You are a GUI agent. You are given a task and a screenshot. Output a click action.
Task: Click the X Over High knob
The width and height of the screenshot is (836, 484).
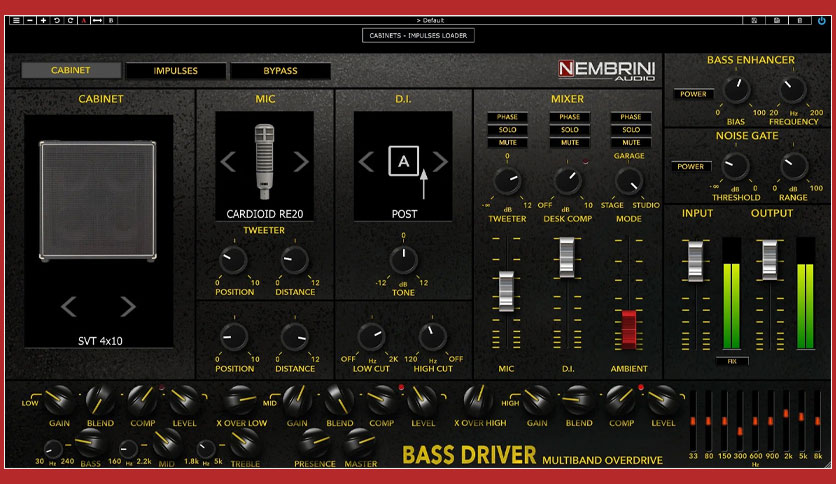(x=478, y=400)
